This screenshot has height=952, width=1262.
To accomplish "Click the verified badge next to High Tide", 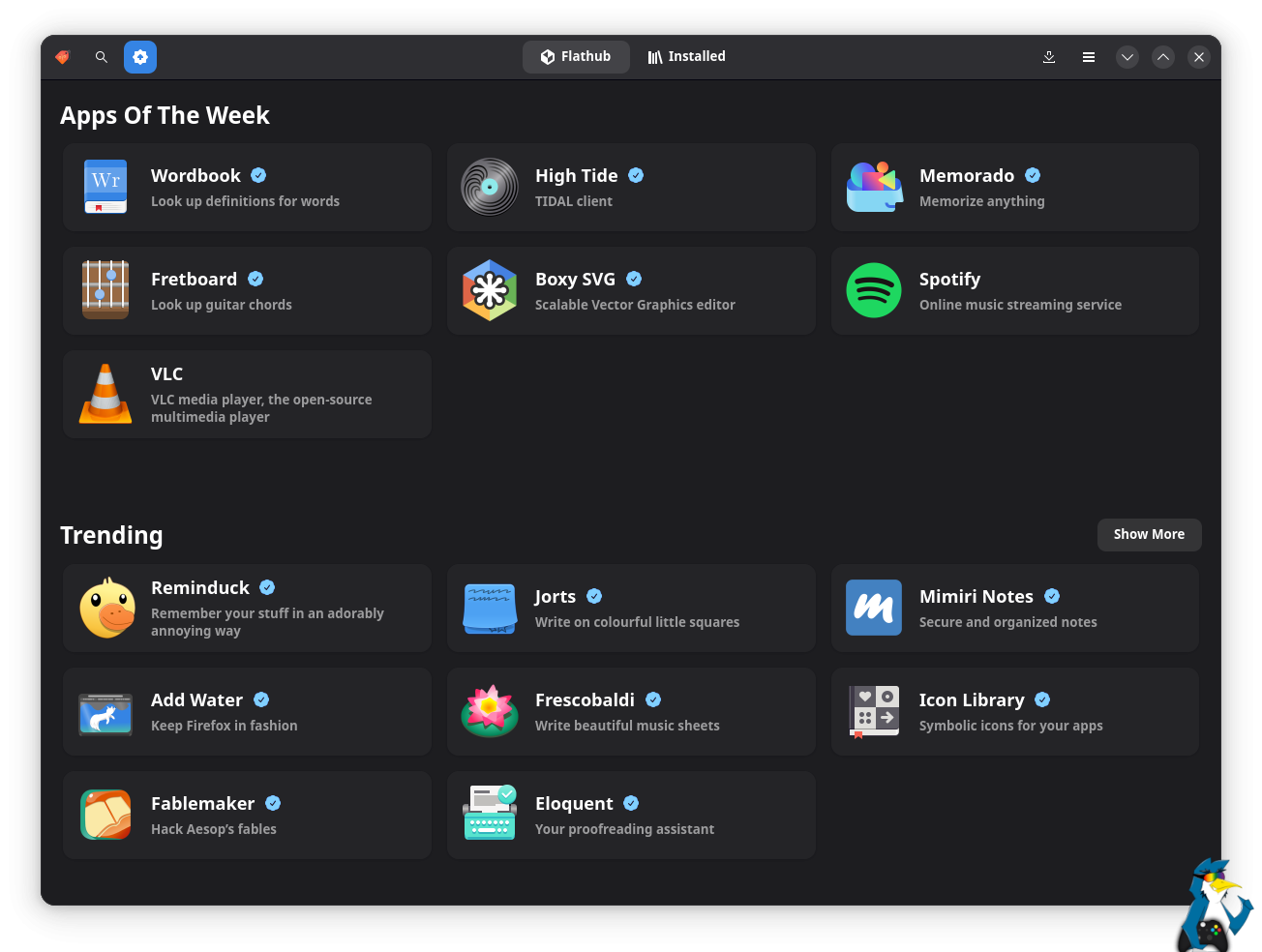I will coord(636,175).
